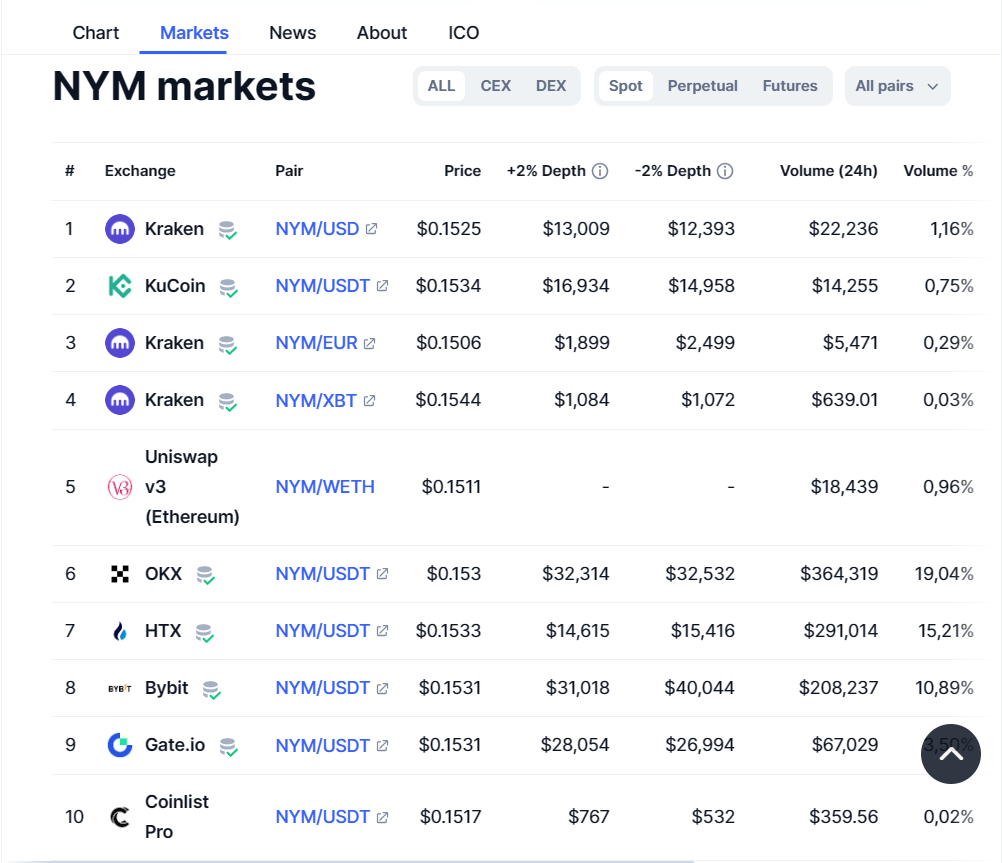1002x863 pixels.
Task: Select the ALL exchange filter
Action: click(441, 86)
